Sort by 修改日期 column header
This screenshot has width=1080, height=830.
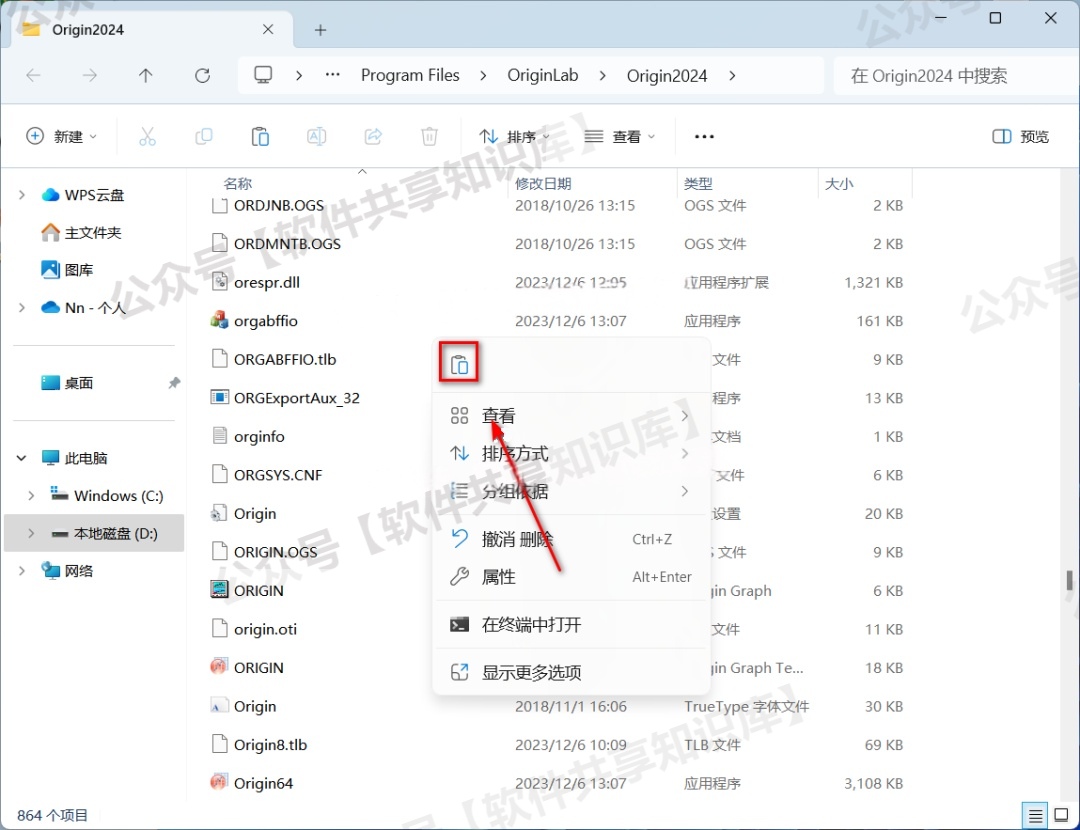click(x=543, y=183)
